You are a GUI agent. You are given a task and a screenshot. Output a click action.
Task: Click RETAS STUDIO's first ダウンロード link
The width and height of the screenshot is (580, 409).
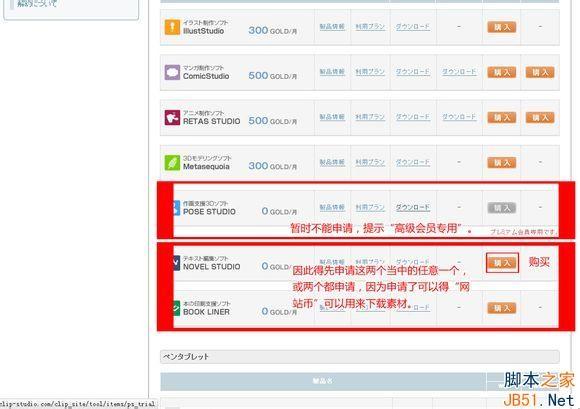click(x=413, y=117)
